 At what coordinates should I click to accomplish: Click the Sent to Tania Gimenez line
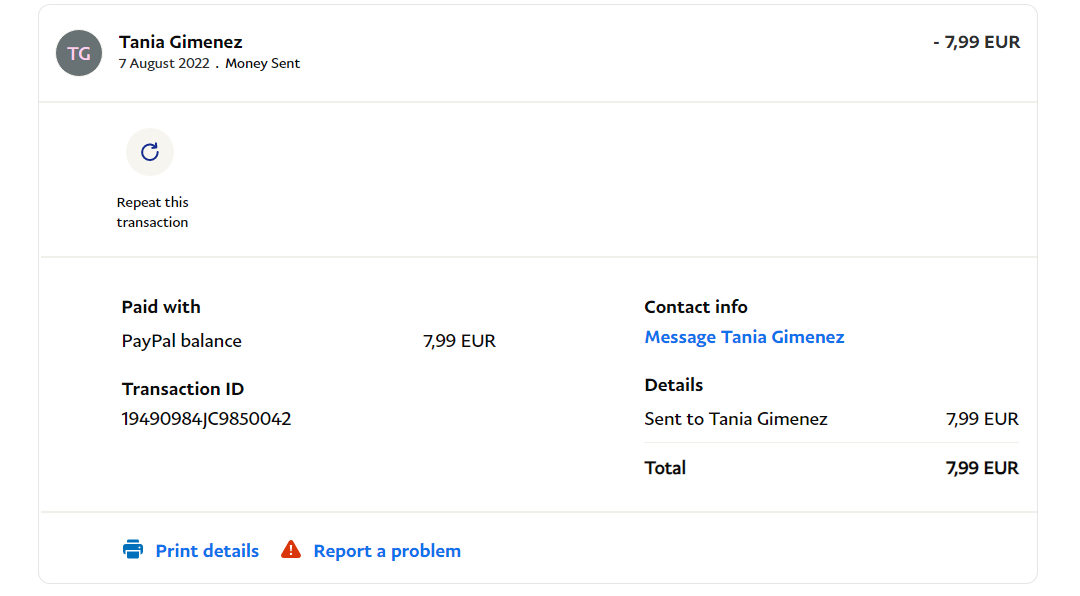pyautogui.click(x=736, y=419)
